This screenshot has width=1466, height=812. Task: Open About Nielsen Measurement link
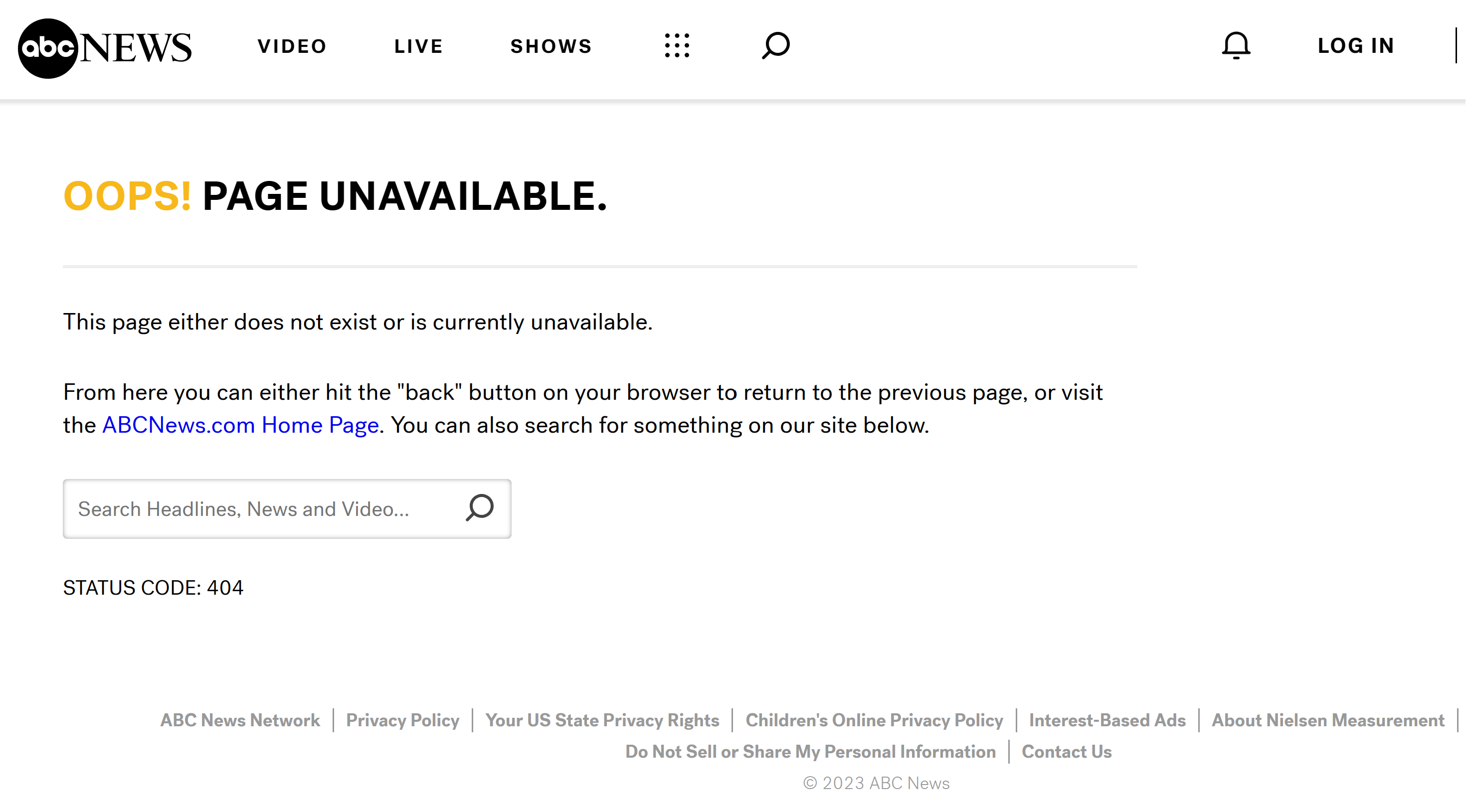click(x=1328, y=720)
